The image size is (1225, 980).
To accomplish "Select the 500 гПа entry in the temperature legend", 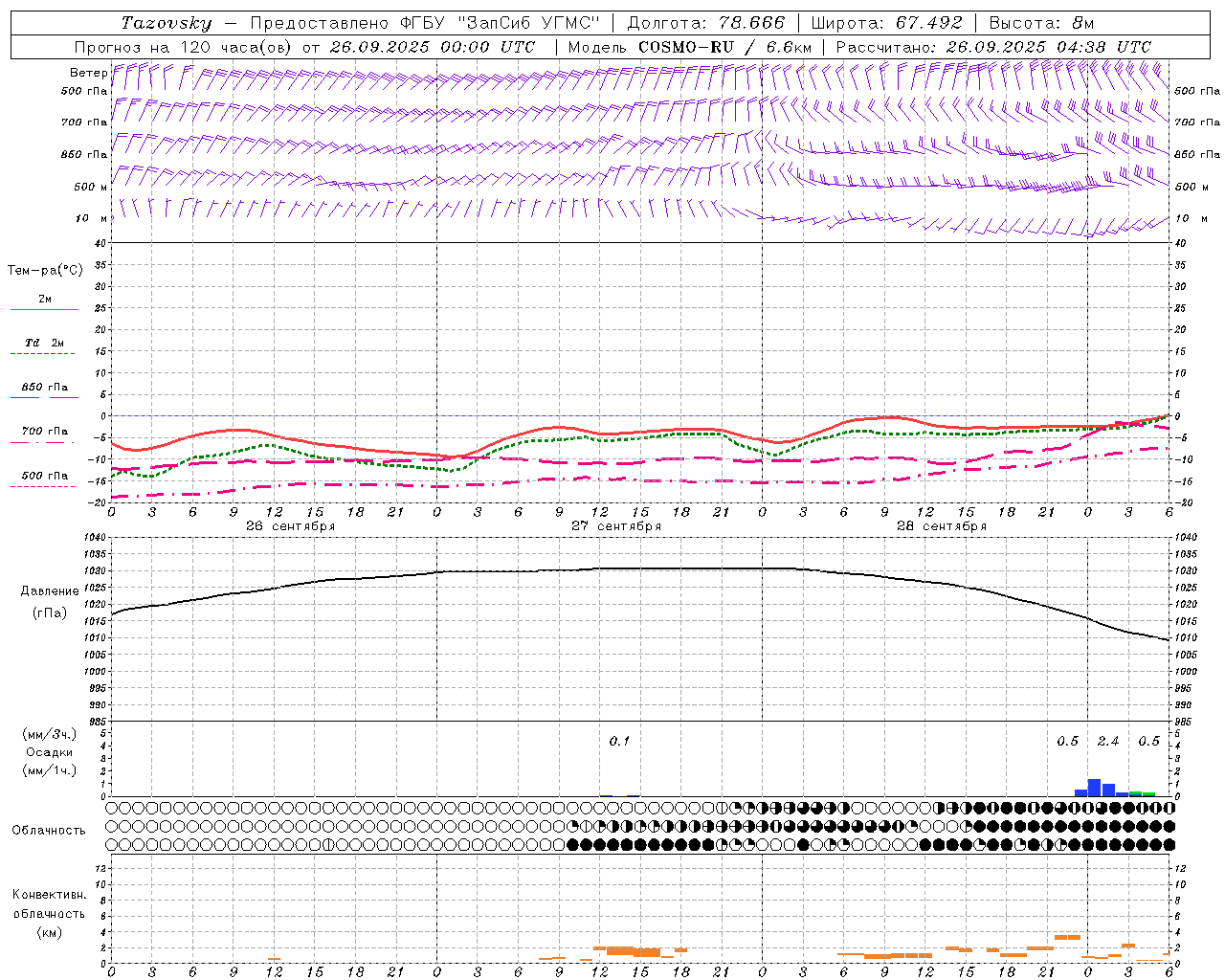I will point(44,476).
